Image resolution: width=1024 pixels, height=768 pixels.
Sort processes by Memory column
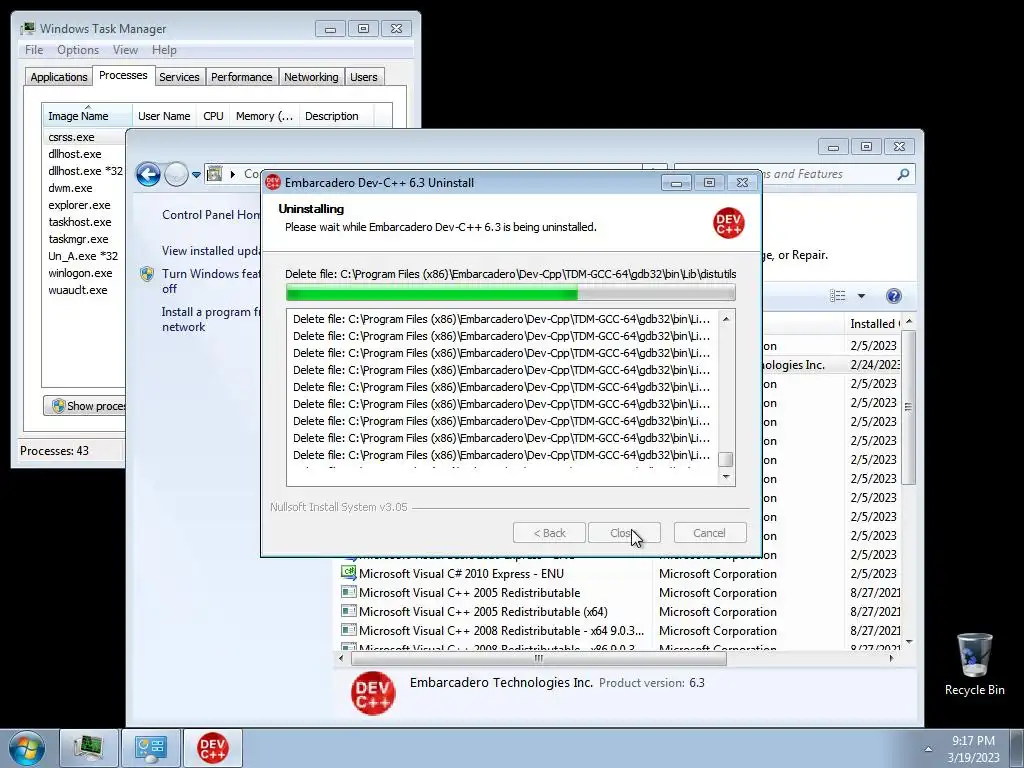[264, 116]
